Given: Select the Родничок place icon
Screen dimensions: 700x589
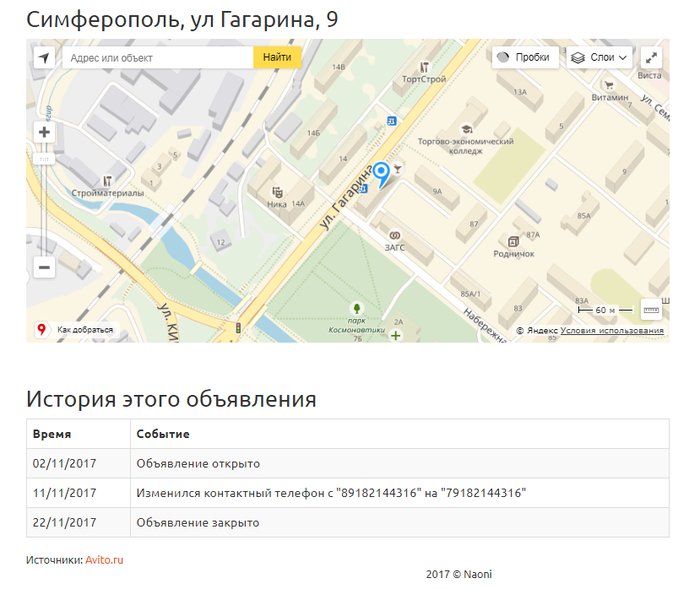Looking at the screenshot, I should pos(513,241).
